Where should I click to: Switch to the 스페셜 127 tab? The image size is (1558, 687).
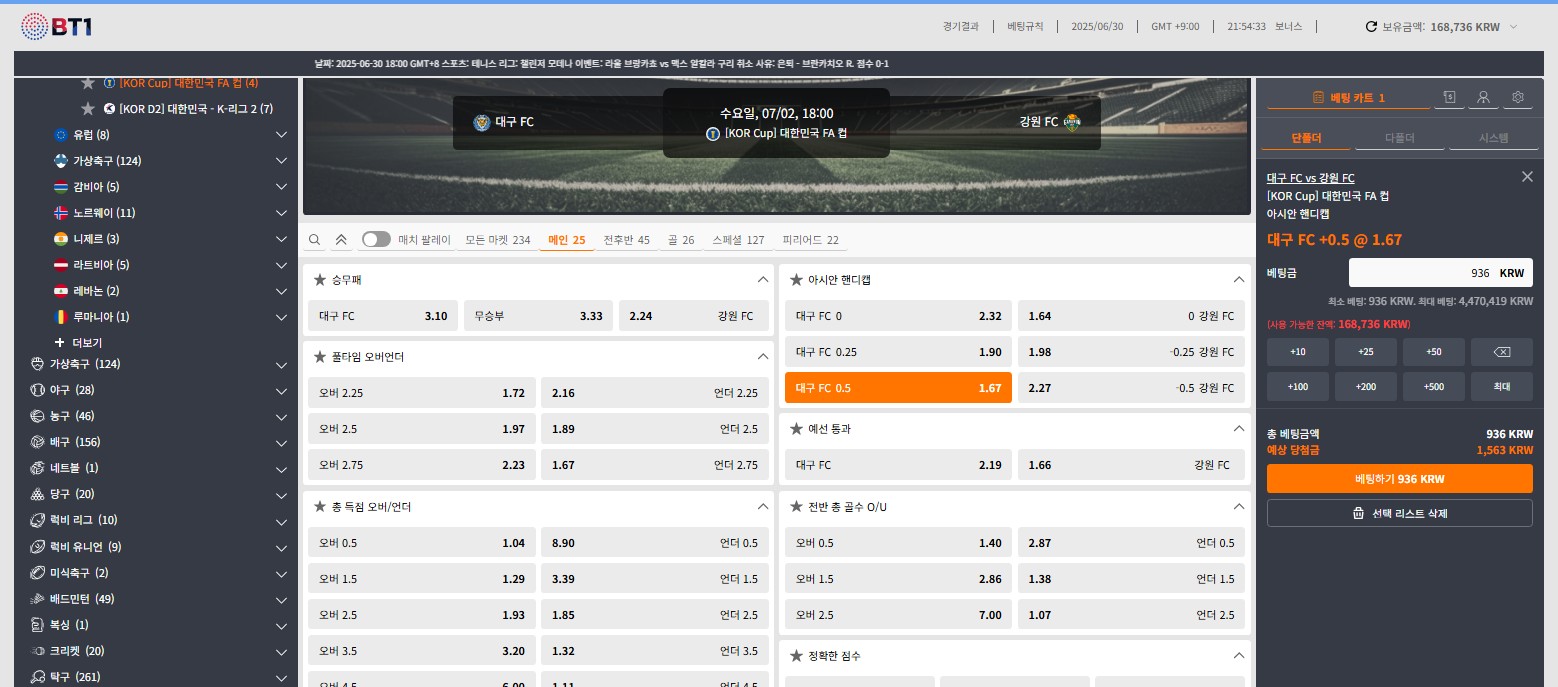pyautogui.click(x=738, y=240)
